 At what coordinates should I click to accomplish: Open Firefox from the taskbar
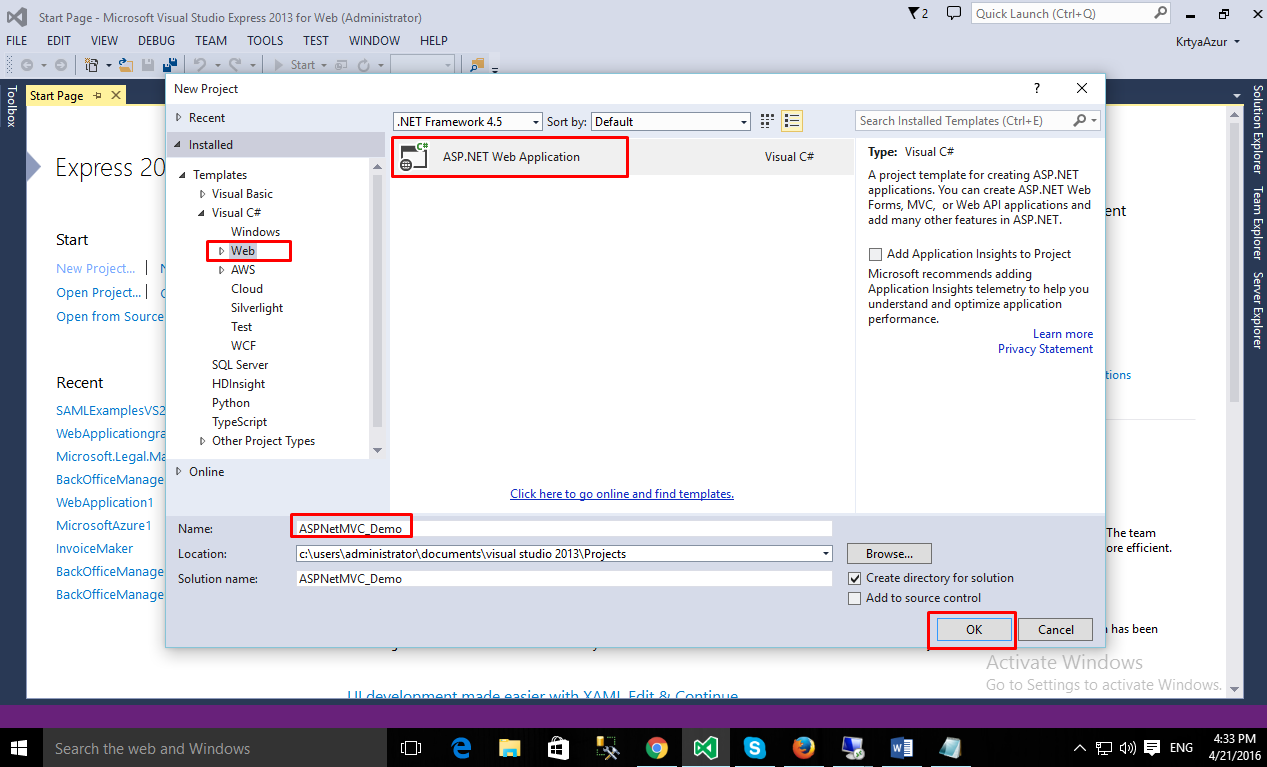(803, 748)
